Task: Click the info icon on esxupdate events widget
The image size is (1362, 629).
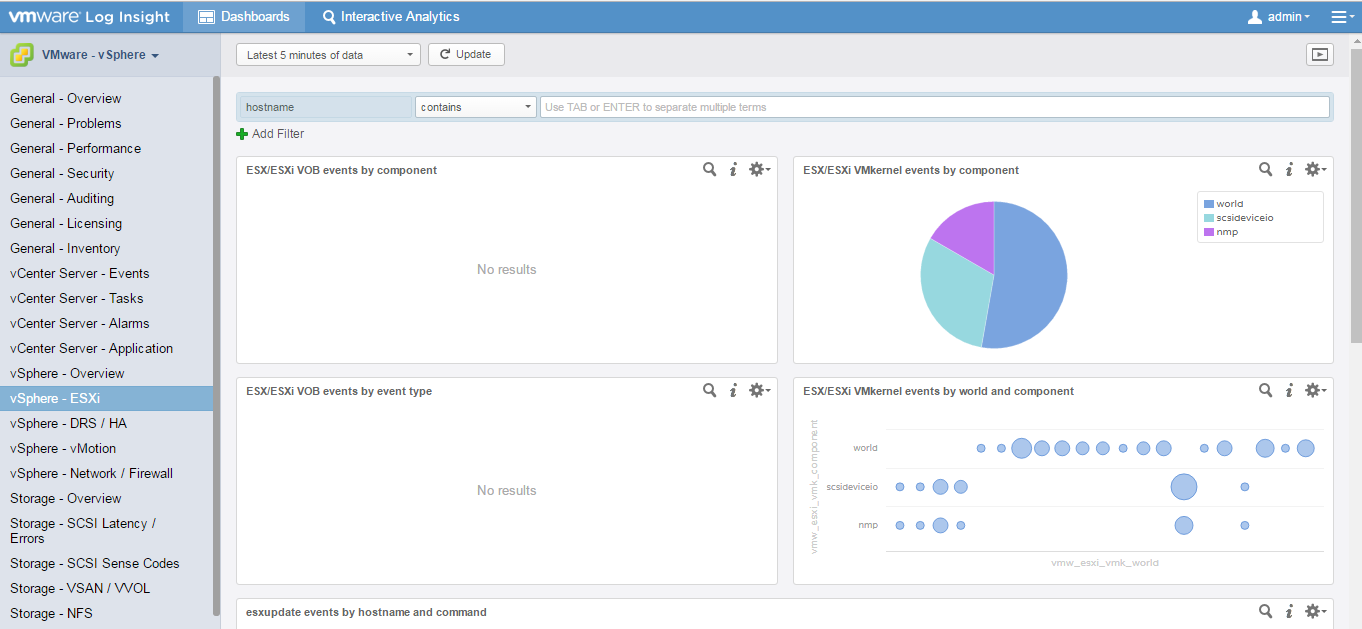Action: tap(1288, 610)
